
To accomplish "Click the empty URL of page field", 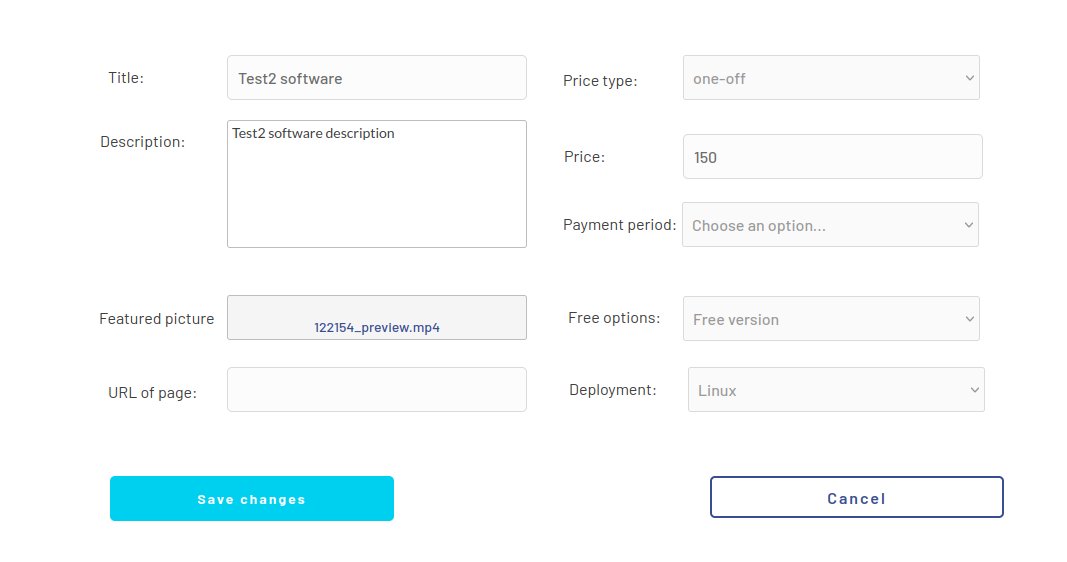I will click(x=376, y=390).
